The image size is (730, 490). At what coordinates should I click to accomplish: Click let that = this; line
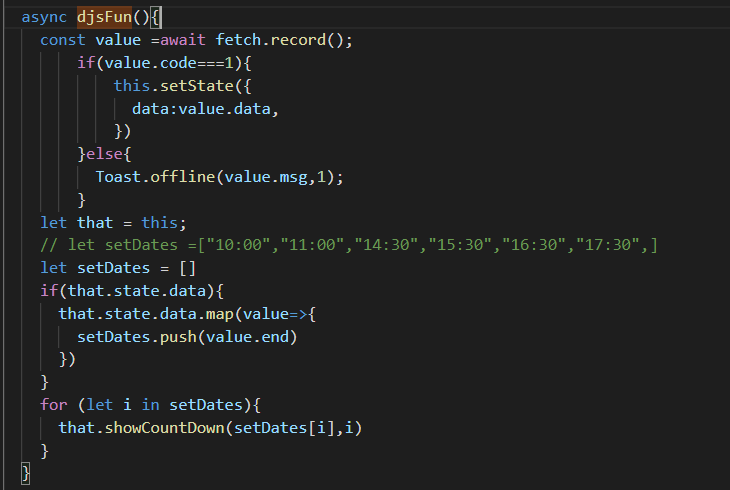[x=113, y=223]
